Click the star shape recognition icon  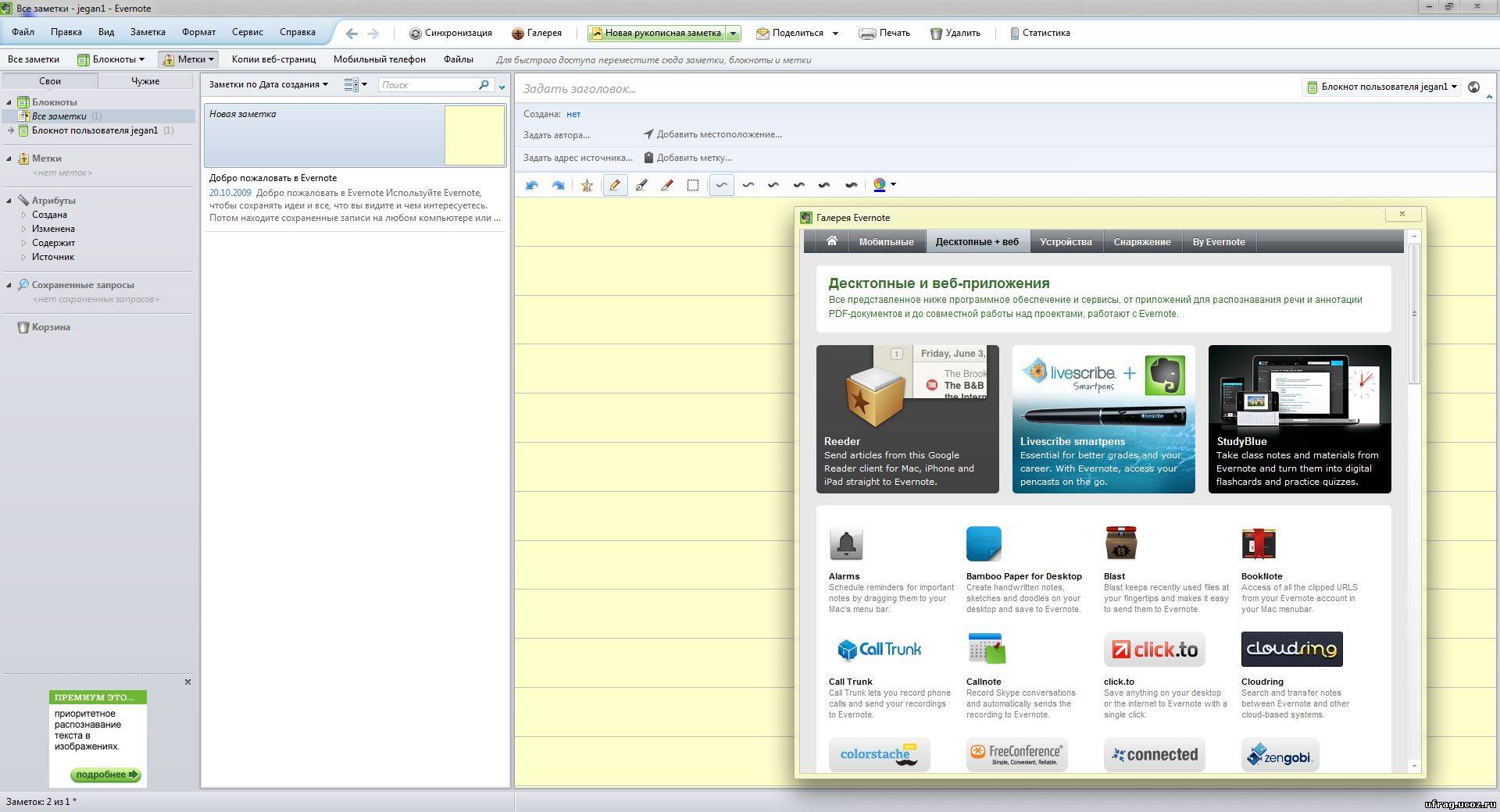pos(587,185)
